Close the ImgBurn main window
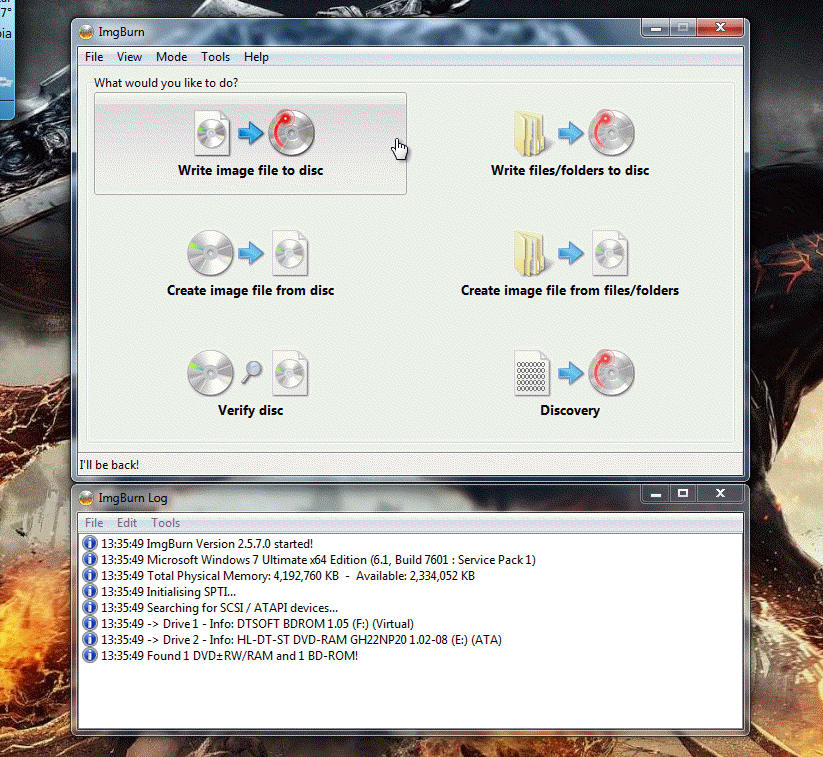823x757 pixels. [720, 28]
